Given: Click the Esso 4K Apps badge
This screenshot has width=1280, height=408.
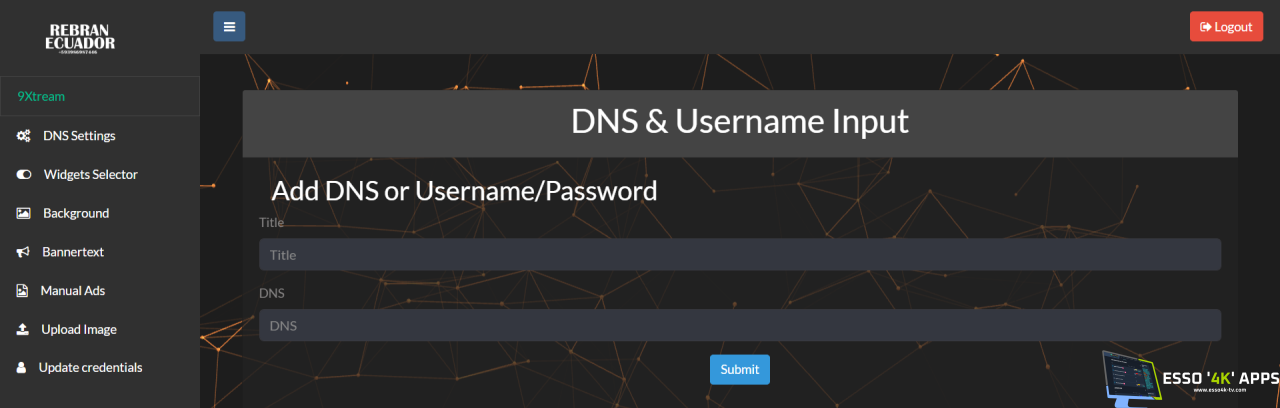Looking at the screenshot, I should (x=1190, y=379).
